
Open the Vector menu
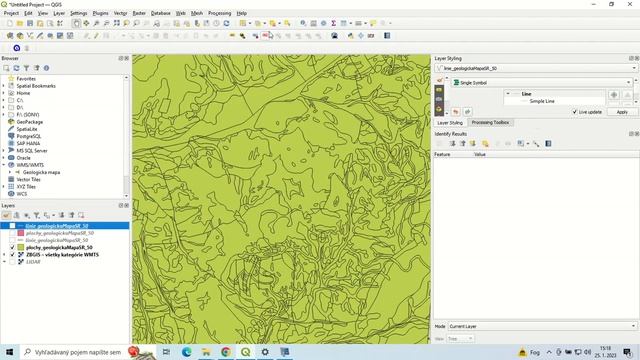(120, 13)
